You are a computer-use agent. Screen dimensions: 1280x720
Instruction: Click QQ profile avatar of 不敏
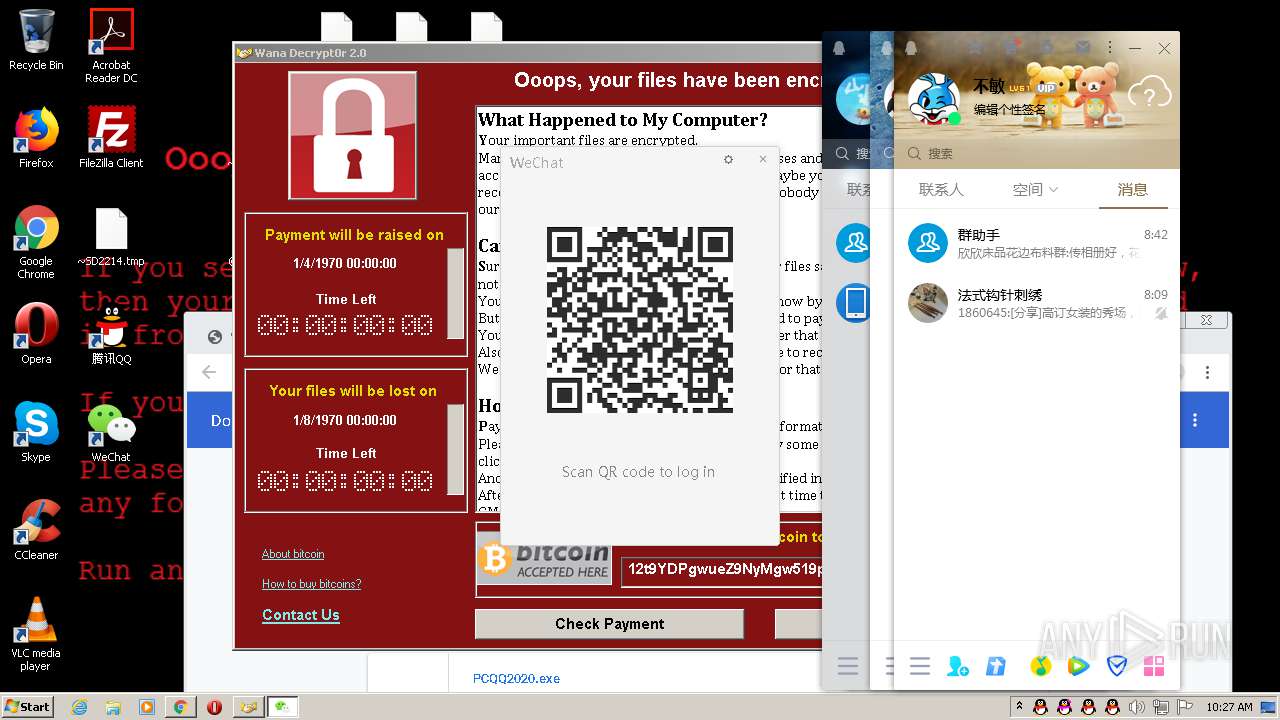pos(933,98)
